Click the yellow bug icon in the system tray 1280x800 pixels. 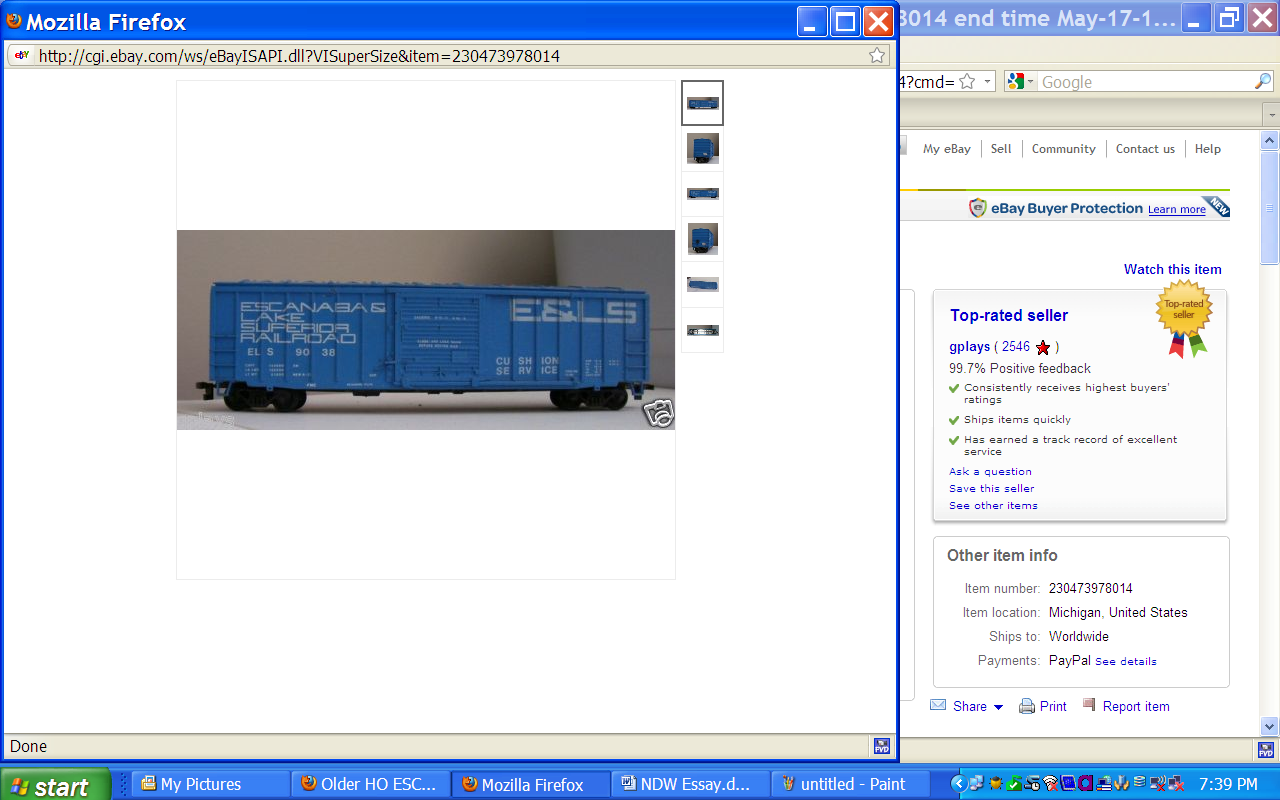tap(996, 784)
